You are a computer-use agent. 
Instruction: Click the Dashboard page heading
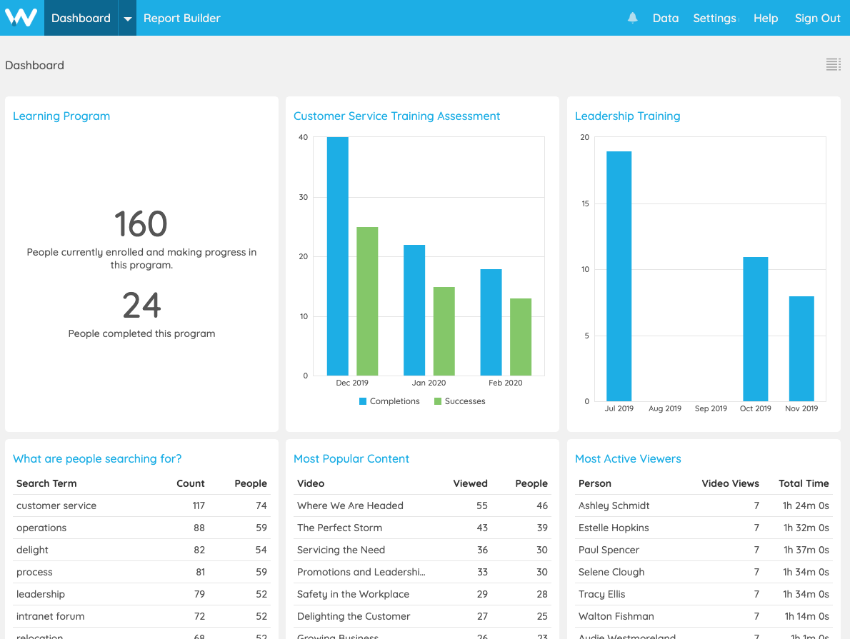pos(35,65)
